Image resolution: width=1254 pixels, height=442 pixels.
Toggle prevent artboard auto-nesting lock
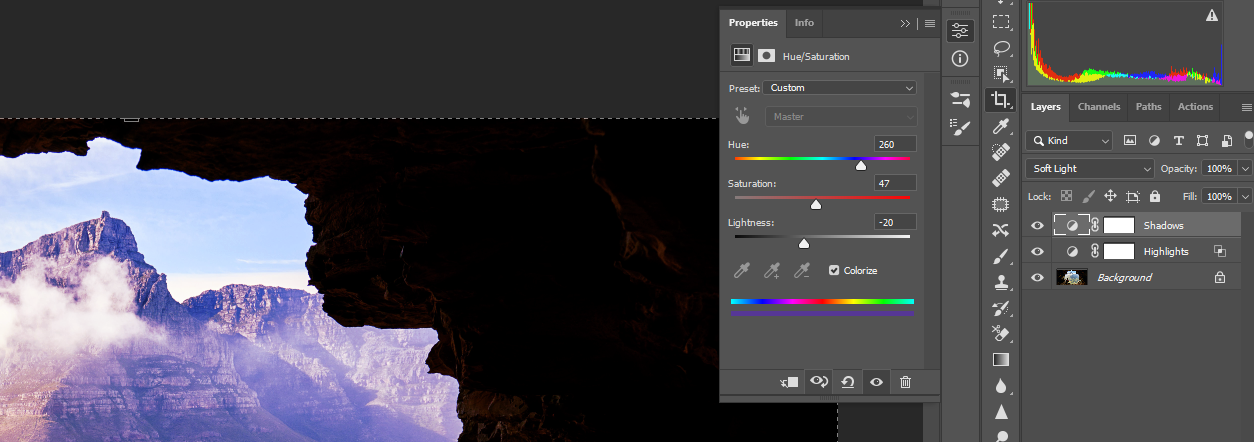tap(1133, 197)
